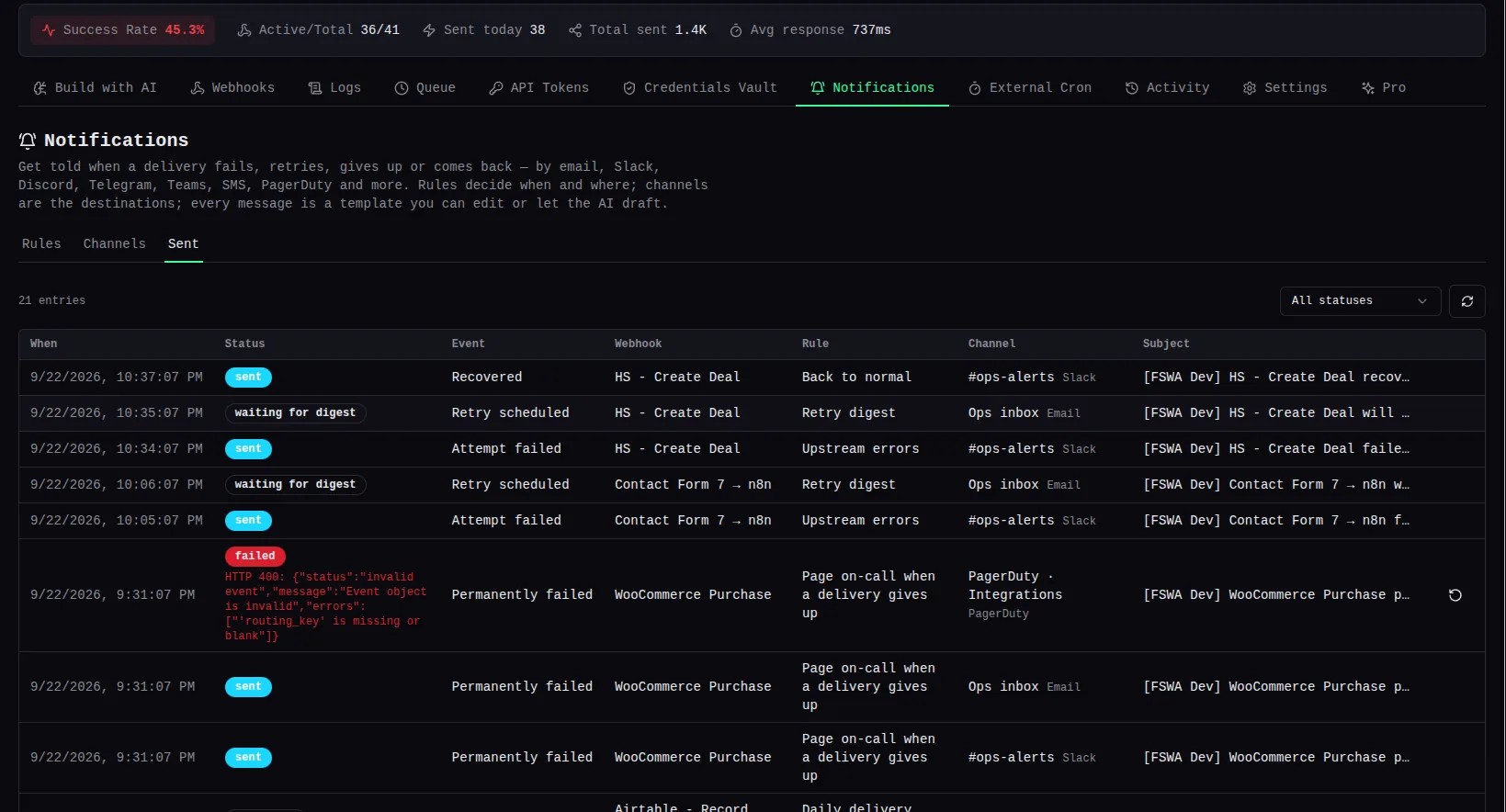Click the Pro sparkle icon
The image size is (1506, 812).
(1368, 88)
